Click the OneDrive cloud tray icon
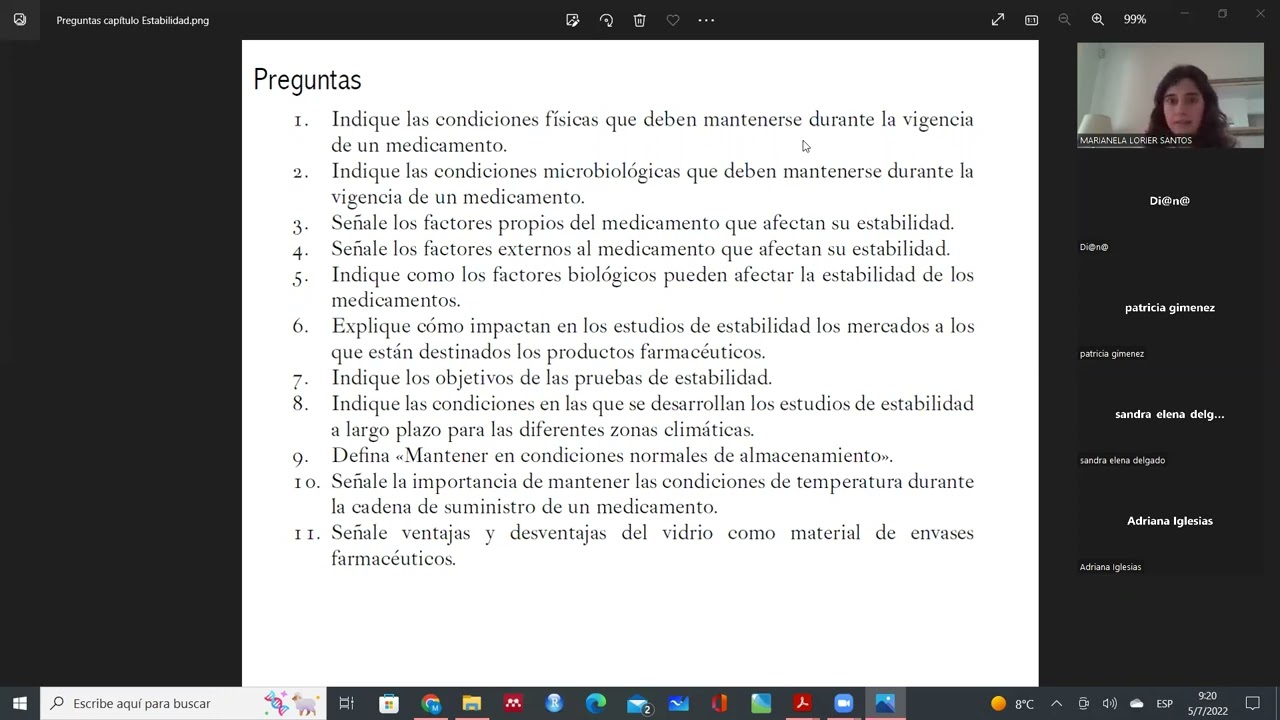 (1136, 703)
